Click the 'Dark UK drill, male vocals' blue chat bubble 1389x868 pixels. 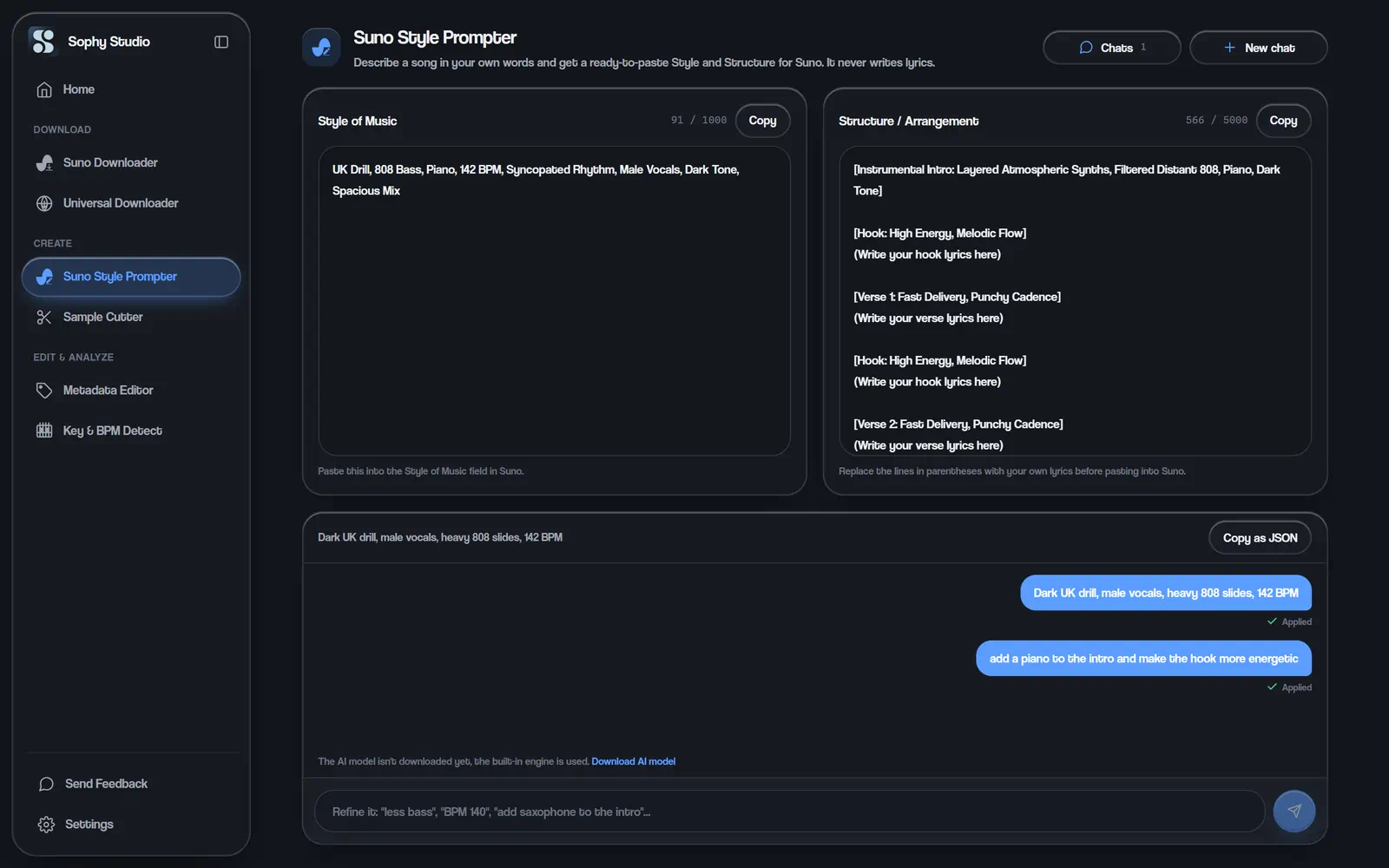1166,593
